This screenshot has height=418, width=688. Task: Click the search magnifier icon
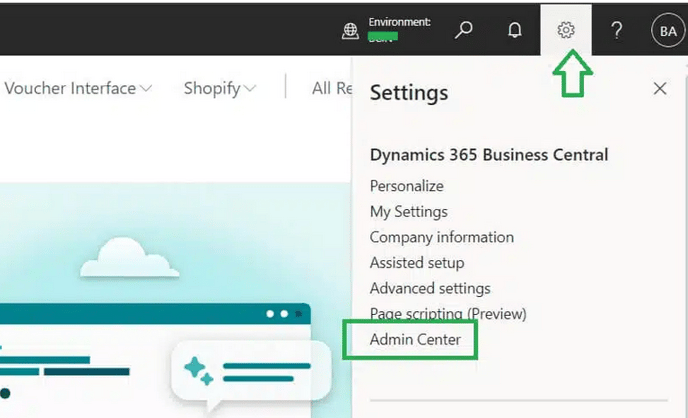(463, 30)
